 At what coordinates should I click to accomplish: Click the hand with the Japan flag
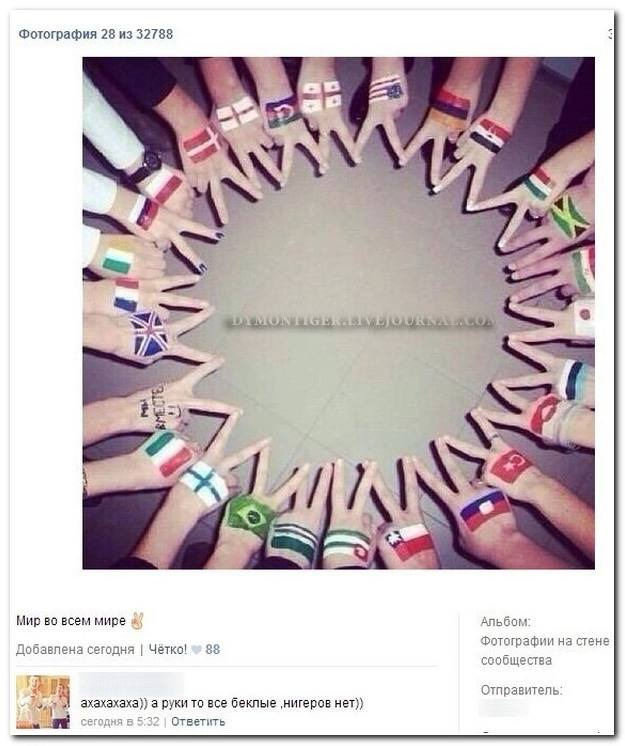583,315
